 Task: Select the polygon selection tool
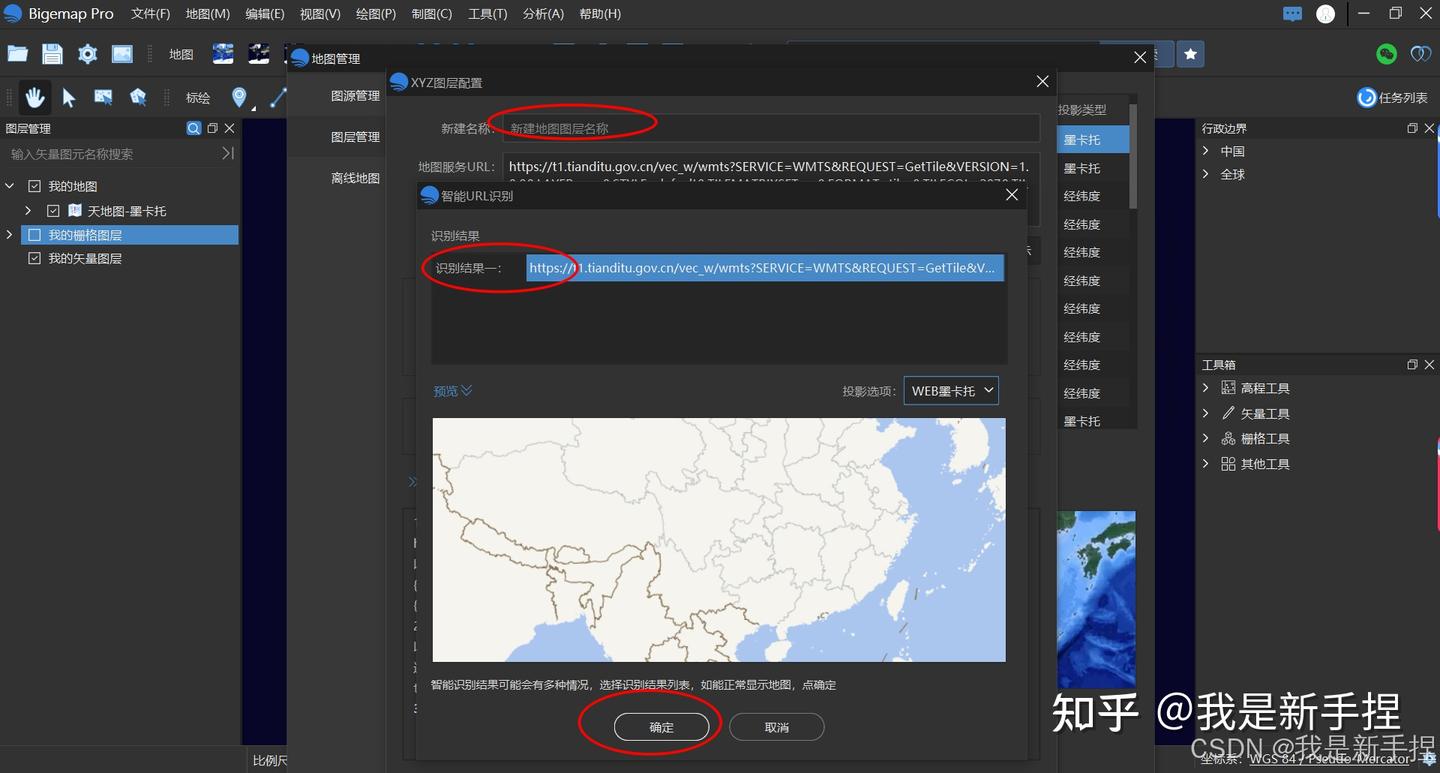coord(138,96)
